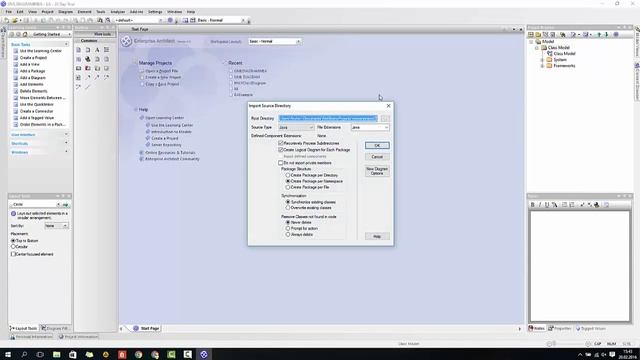Click the green down arrow in Project Browser
The height and width of the screenshot is (360, 640).
606,35
